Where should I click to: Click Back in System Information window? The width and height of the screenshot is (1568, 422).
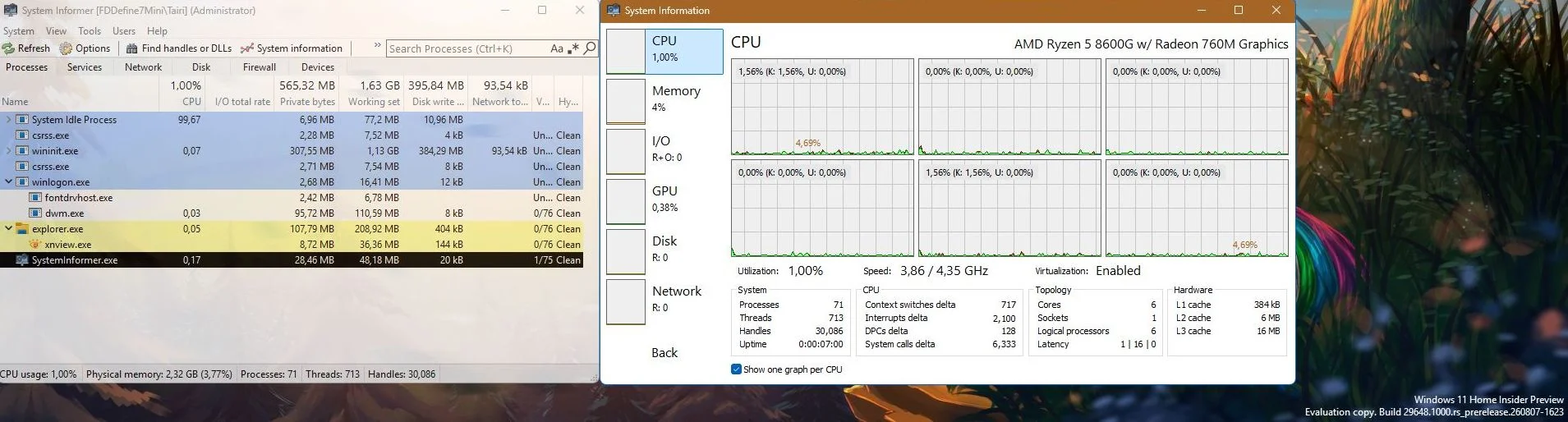(x=664, y=353)
